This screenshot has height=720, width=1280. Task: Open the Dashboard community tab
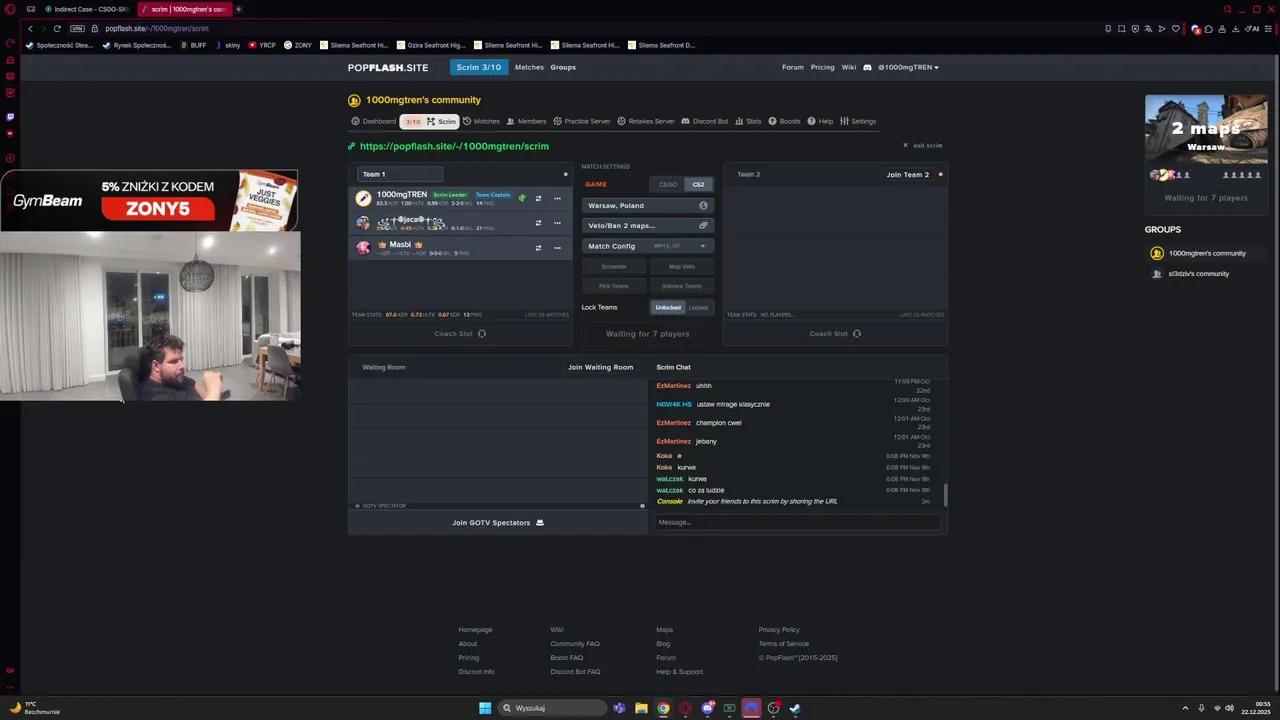pos(373,121)
